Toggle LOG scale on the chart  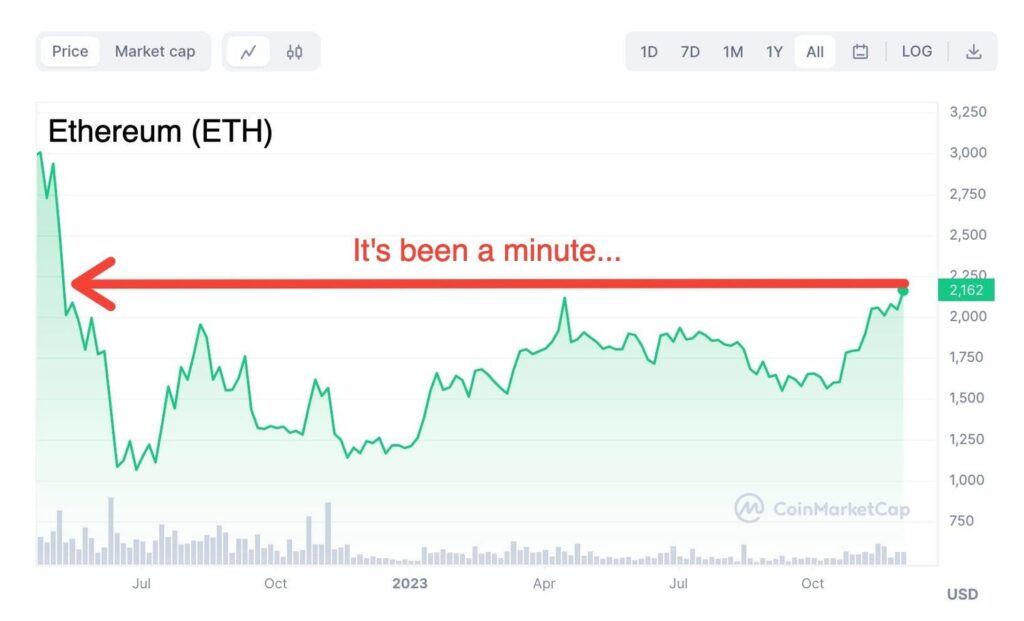pyautogui.click(x=916, y=52)
